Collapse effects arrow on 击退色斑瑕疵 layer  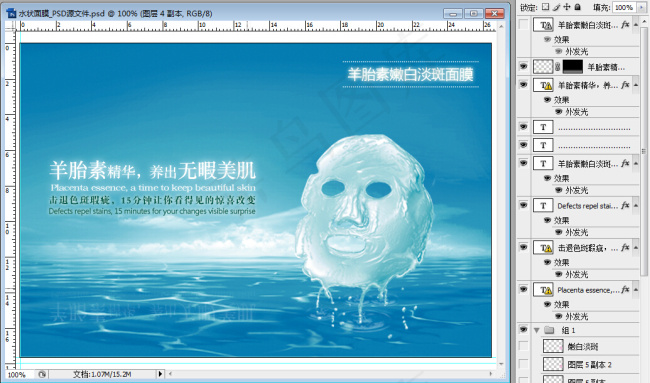tap(635, 248)
